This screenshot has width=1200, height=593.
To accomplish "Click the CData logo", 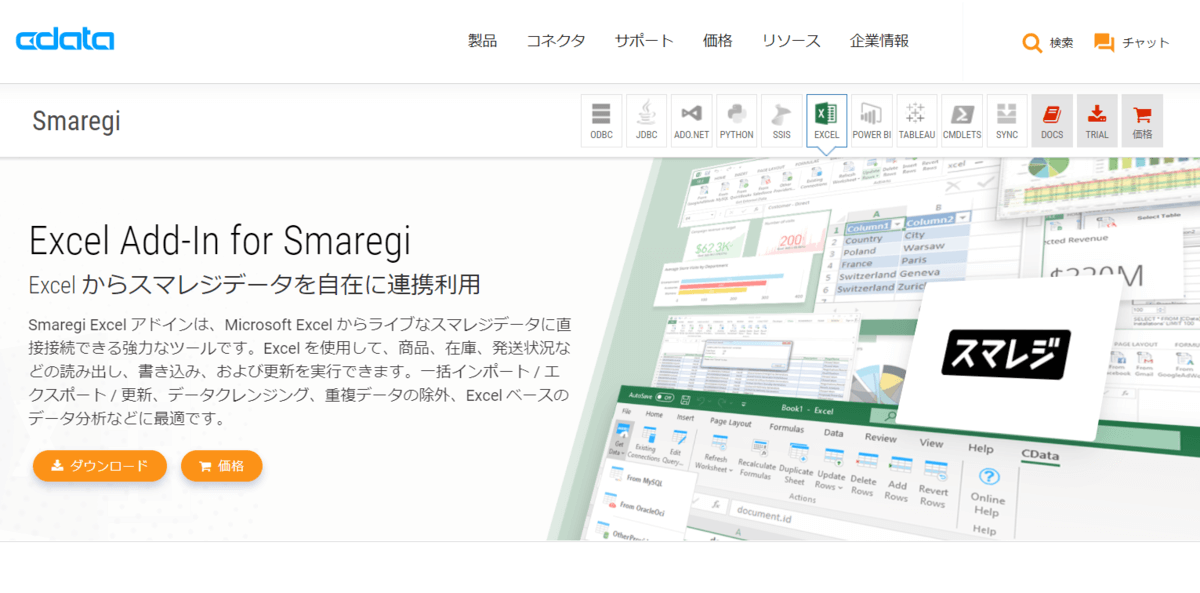I will pos(65,41).
